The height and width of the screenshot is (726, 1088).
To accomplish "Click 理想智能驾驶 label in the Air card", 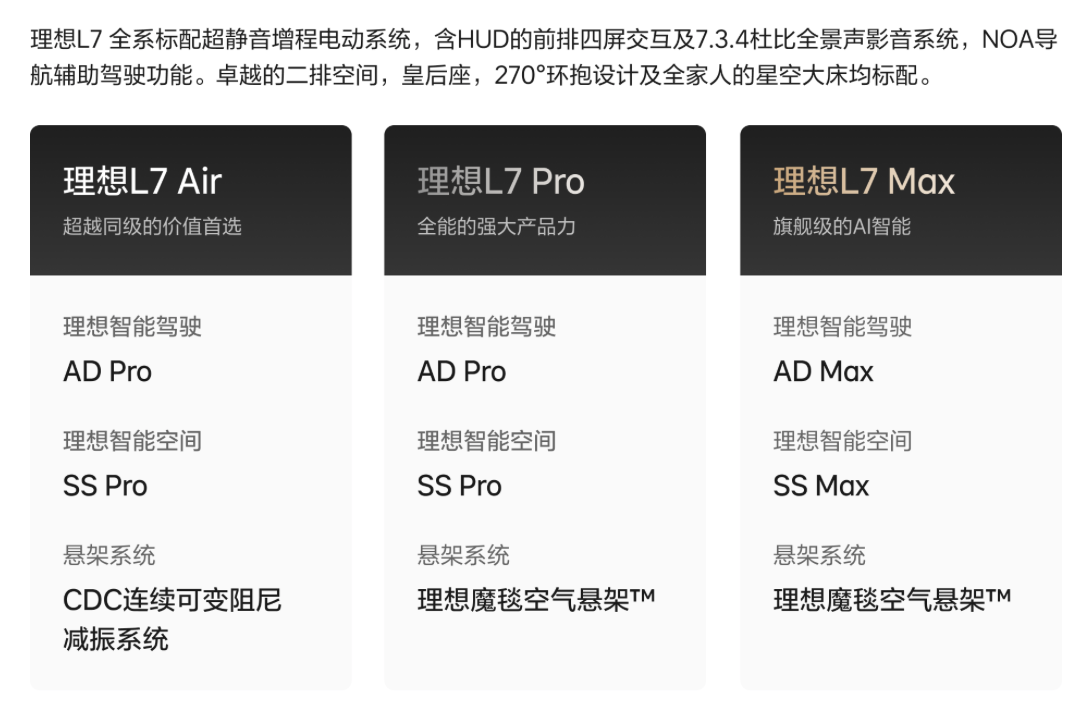I will pos(132,327).
